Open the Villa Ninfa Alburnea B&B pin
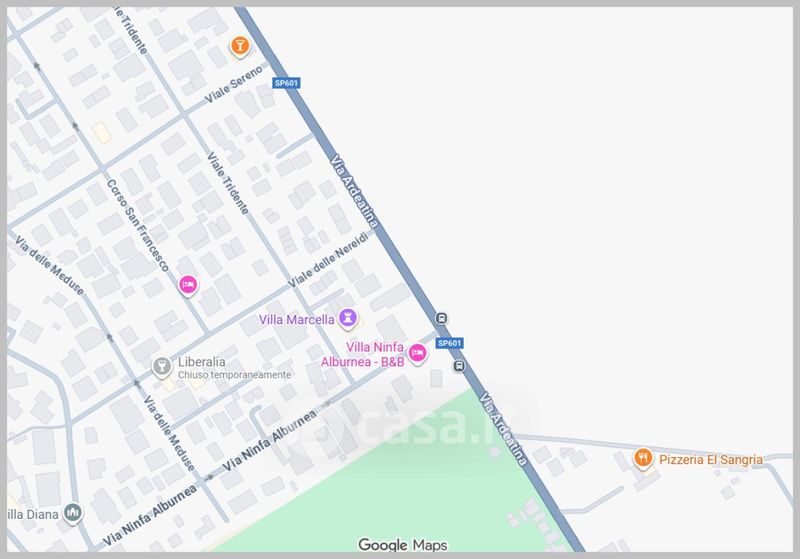Image resolution: width=800 pixels, height=559 pixels. point(417,352)
